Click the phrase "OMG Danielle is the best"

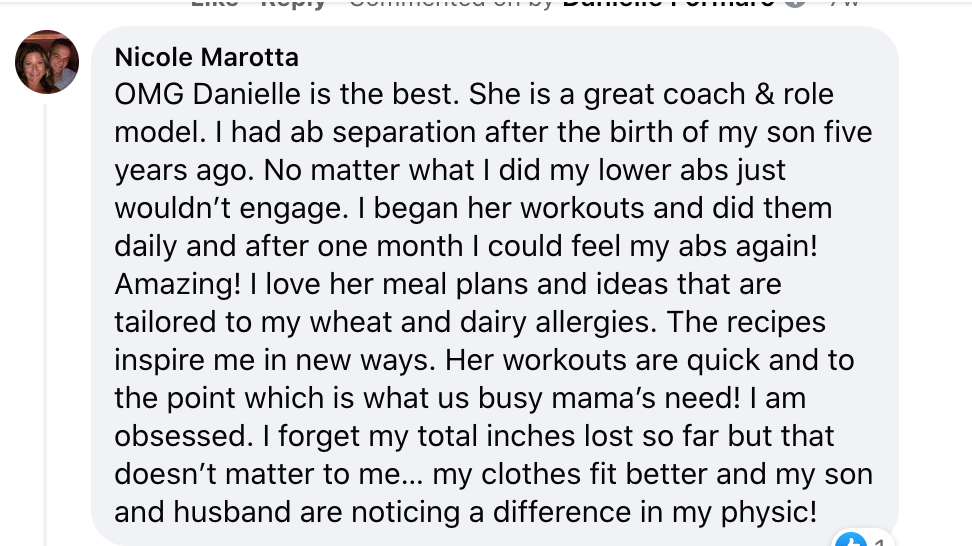286,94
